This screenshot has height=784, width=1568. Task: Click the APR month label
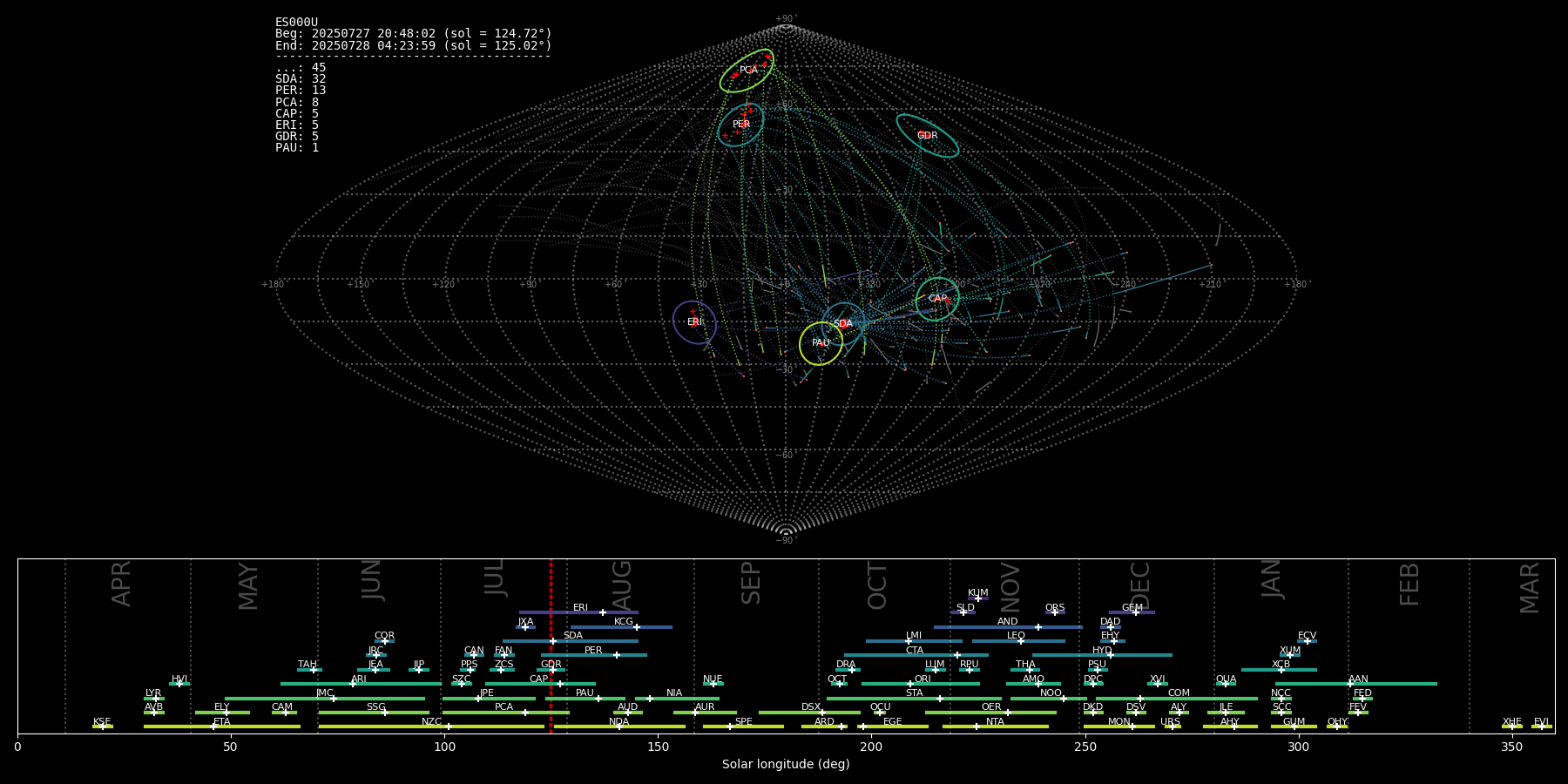click(x=121, y=584)
